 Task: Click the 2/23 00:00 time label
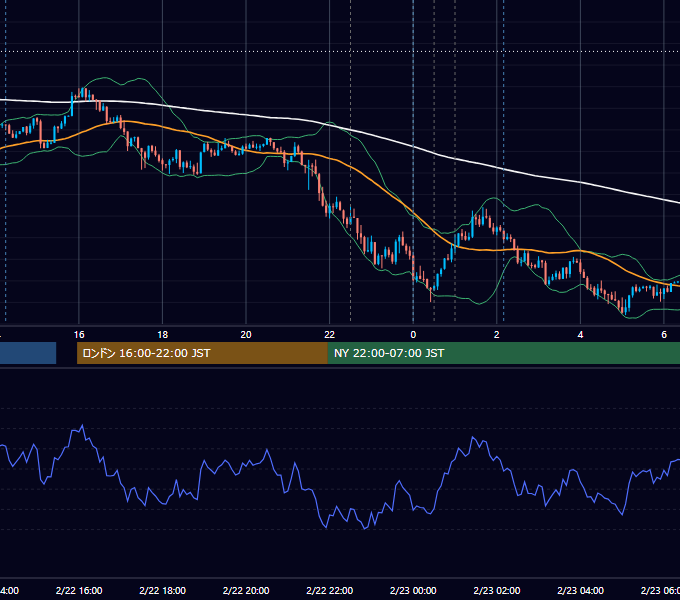[413, 591]
